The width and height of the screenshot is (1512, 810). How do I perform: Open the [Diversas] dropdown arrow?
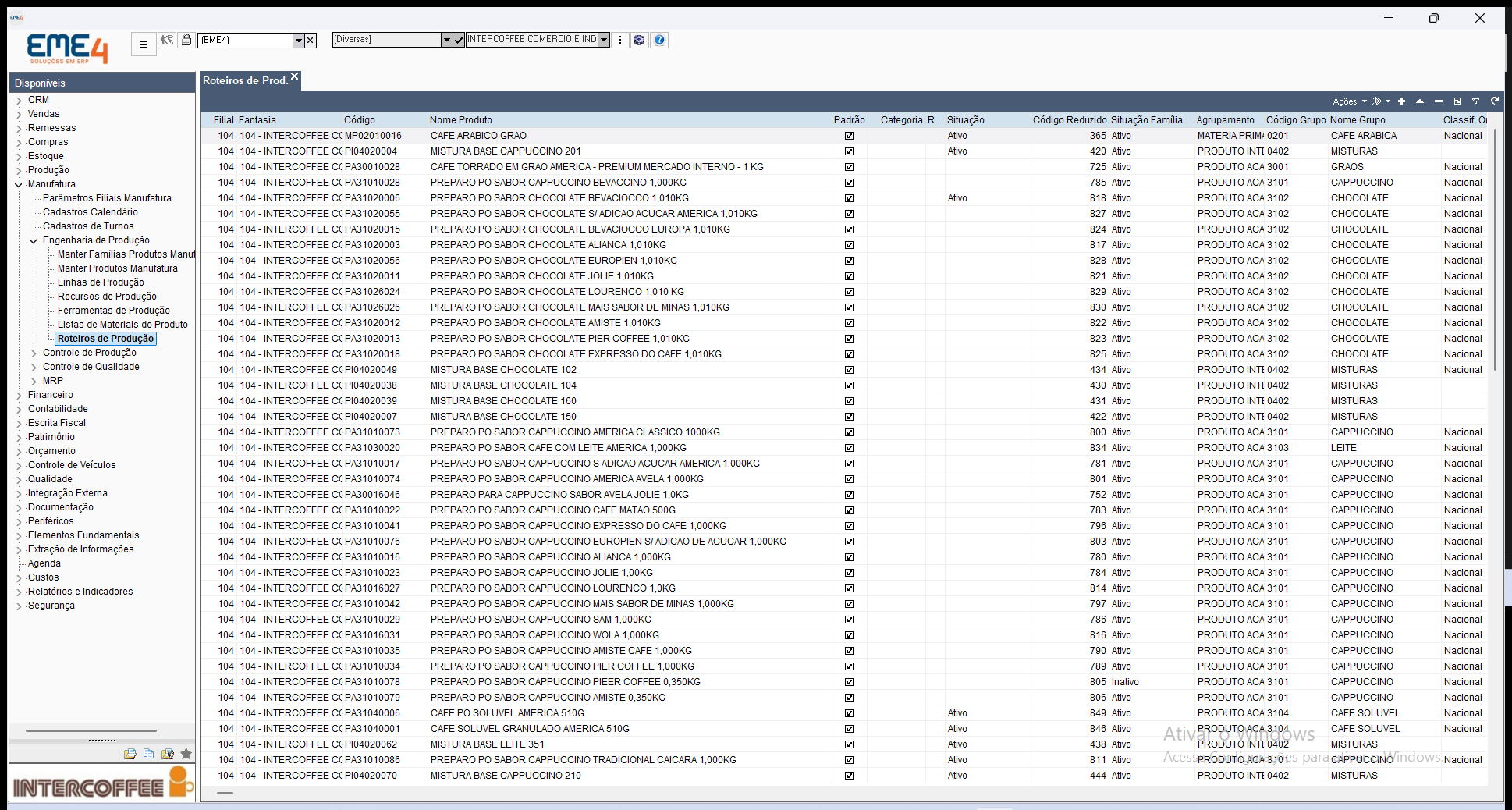[x=446, y=40]
